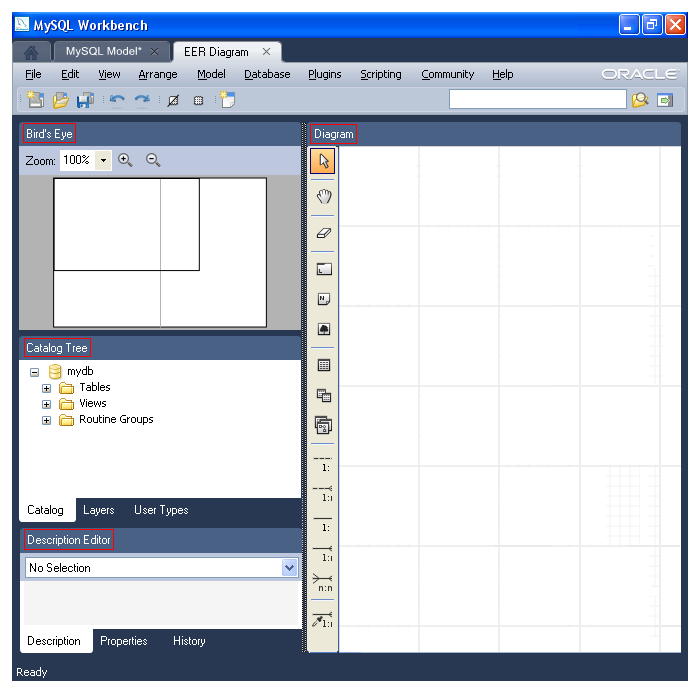Click the toolbar icon right of search
Image resolution: width=696 pixels, height=692 pixels.
pyautogui.click(x=665, y=100)
